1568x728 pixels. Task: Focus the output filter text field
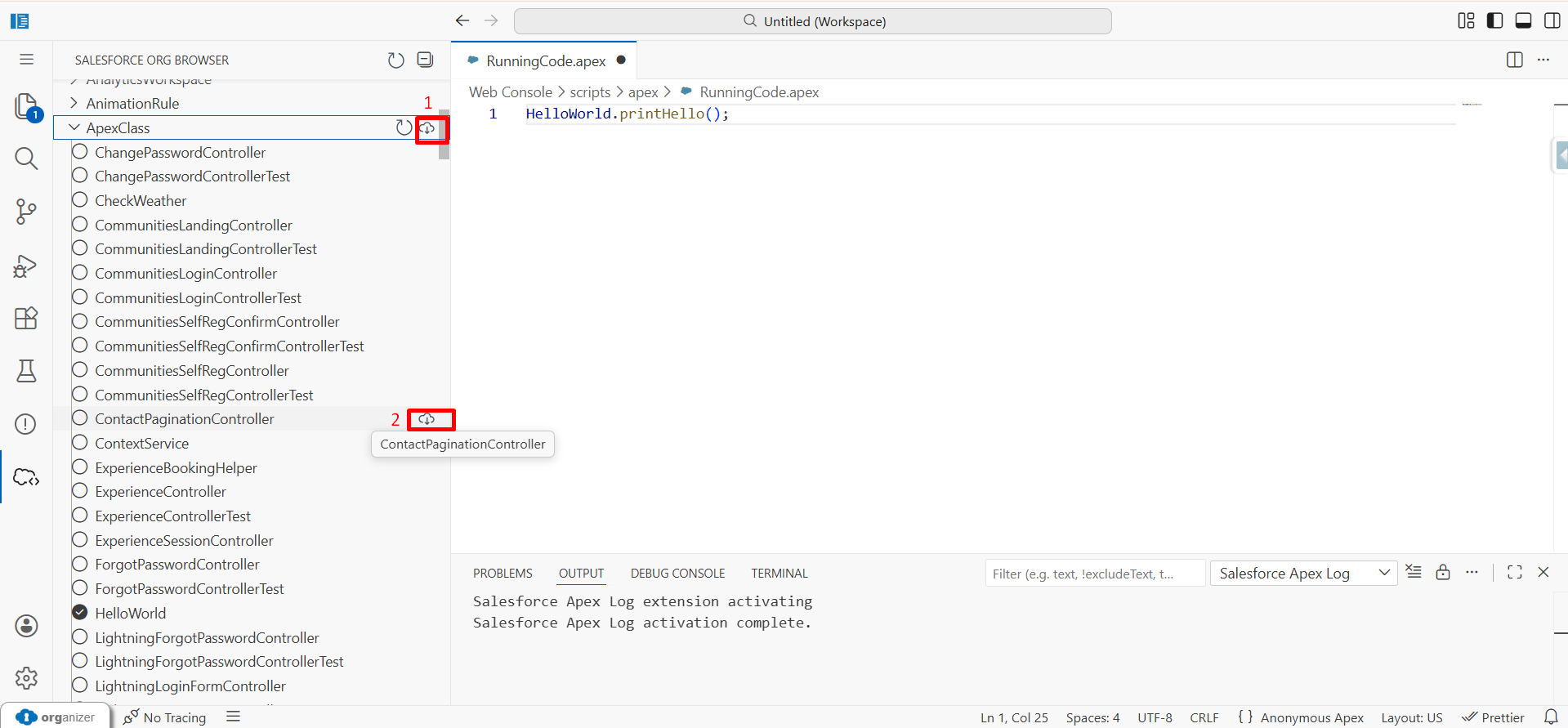pos(1095,574)
